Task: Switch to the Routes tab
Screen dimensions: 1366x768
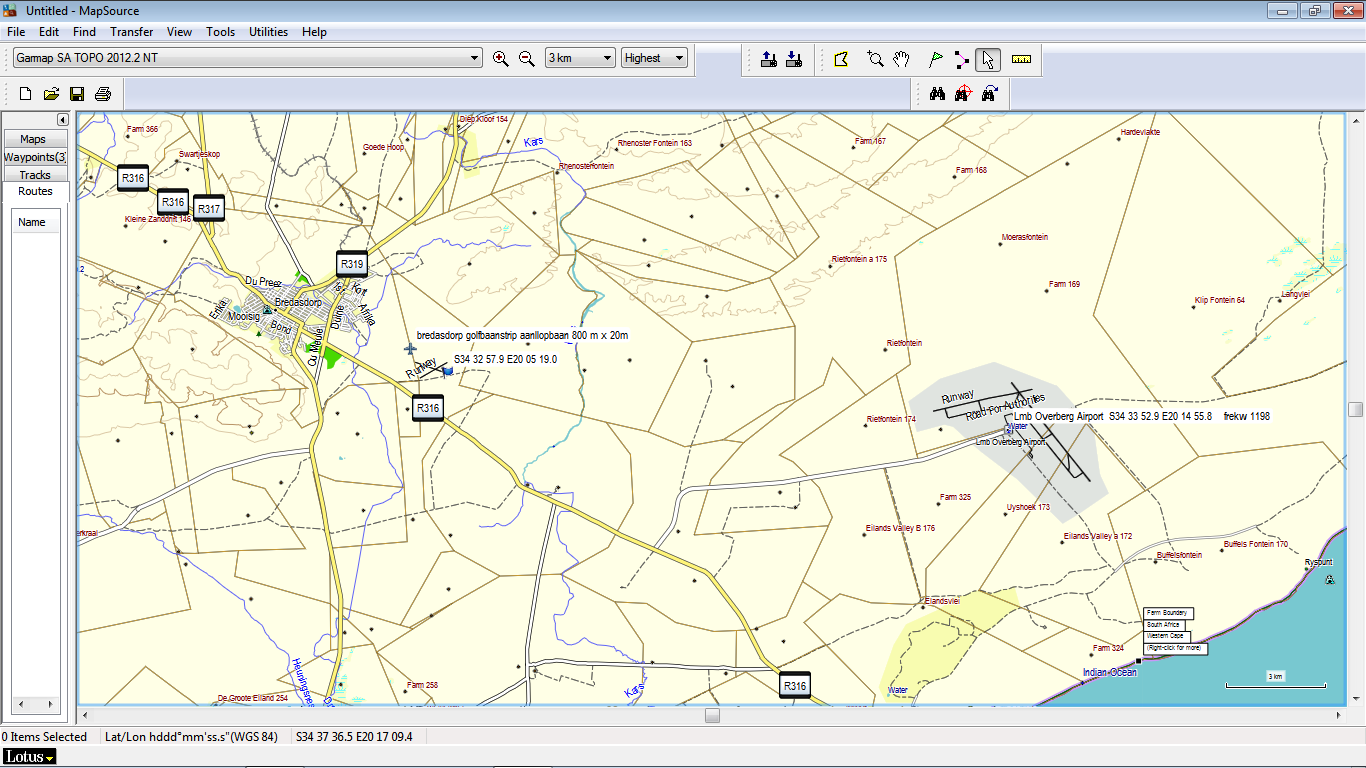Action: pyautogui.click(x=35, y=191)
